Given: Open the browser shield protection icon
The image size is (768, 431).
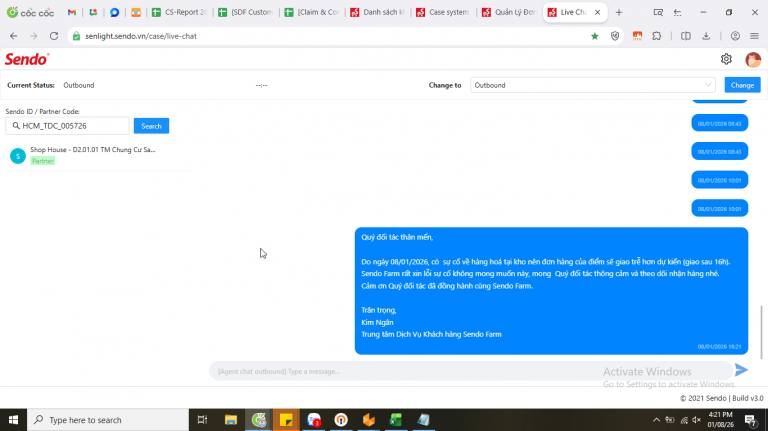Looking at the screenshot, I should (x=615, y=36).
